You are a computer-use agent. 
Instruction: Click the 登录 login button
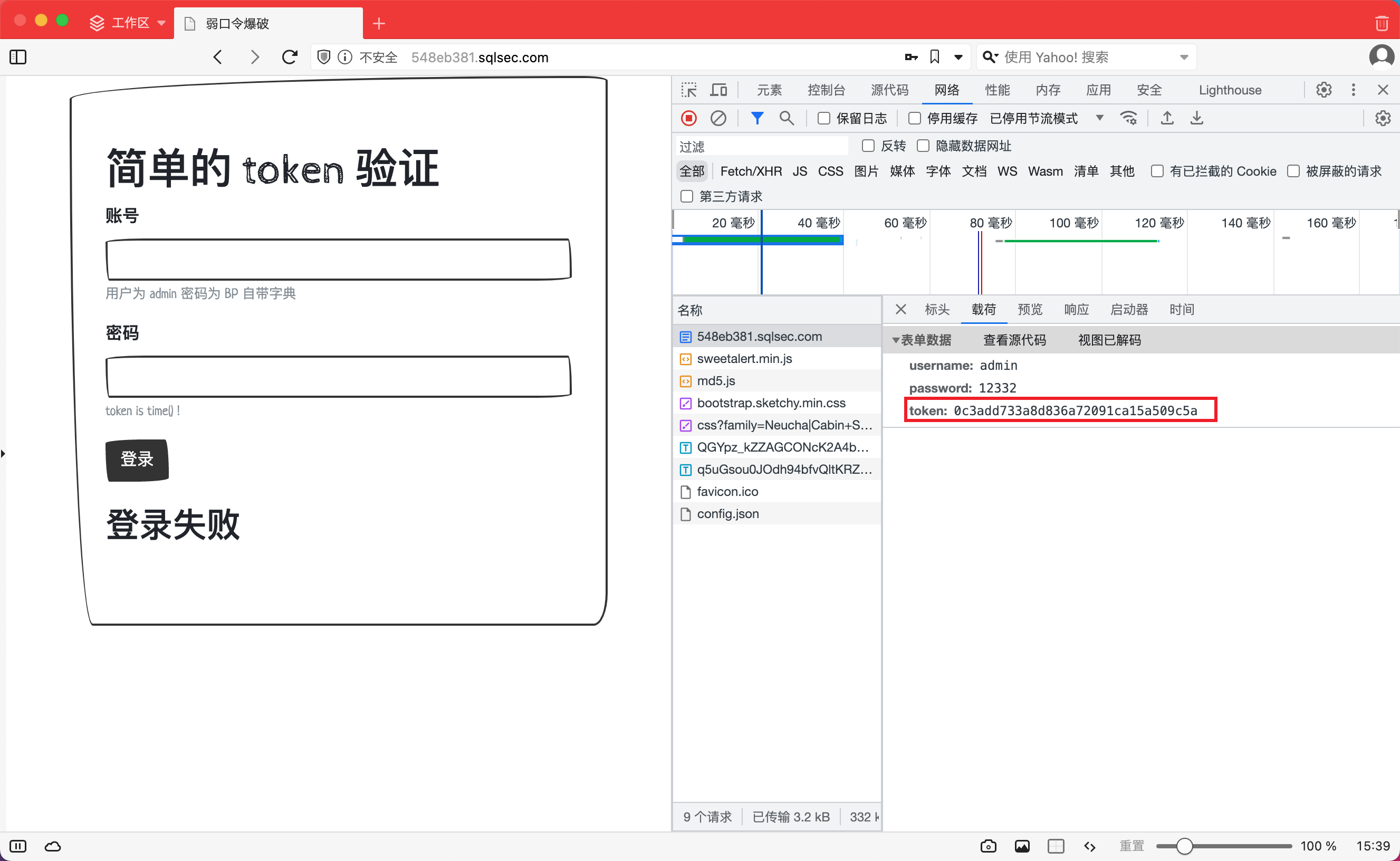point(137,460)
